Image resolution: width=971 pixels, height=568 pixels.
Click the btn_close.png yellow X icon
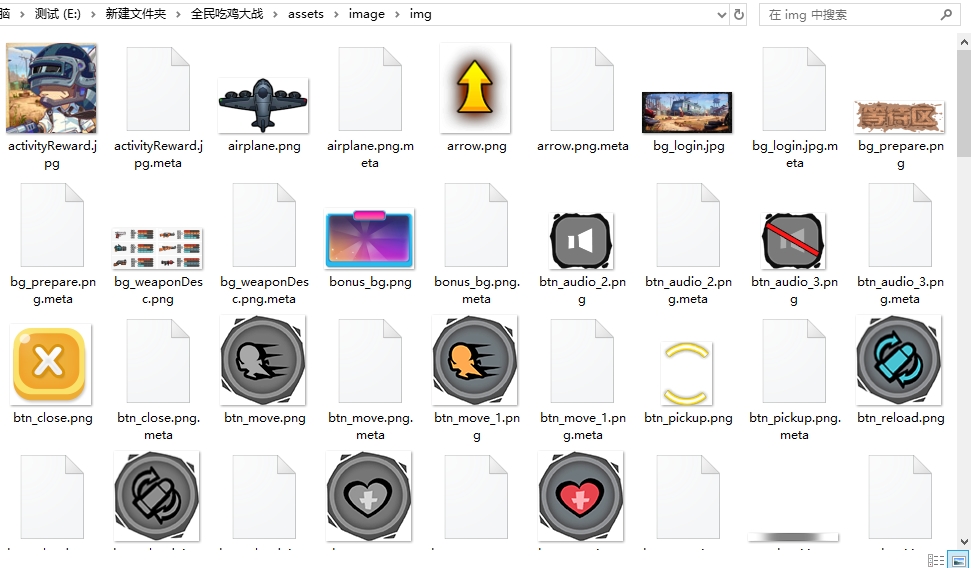click(x=49, y=362)
